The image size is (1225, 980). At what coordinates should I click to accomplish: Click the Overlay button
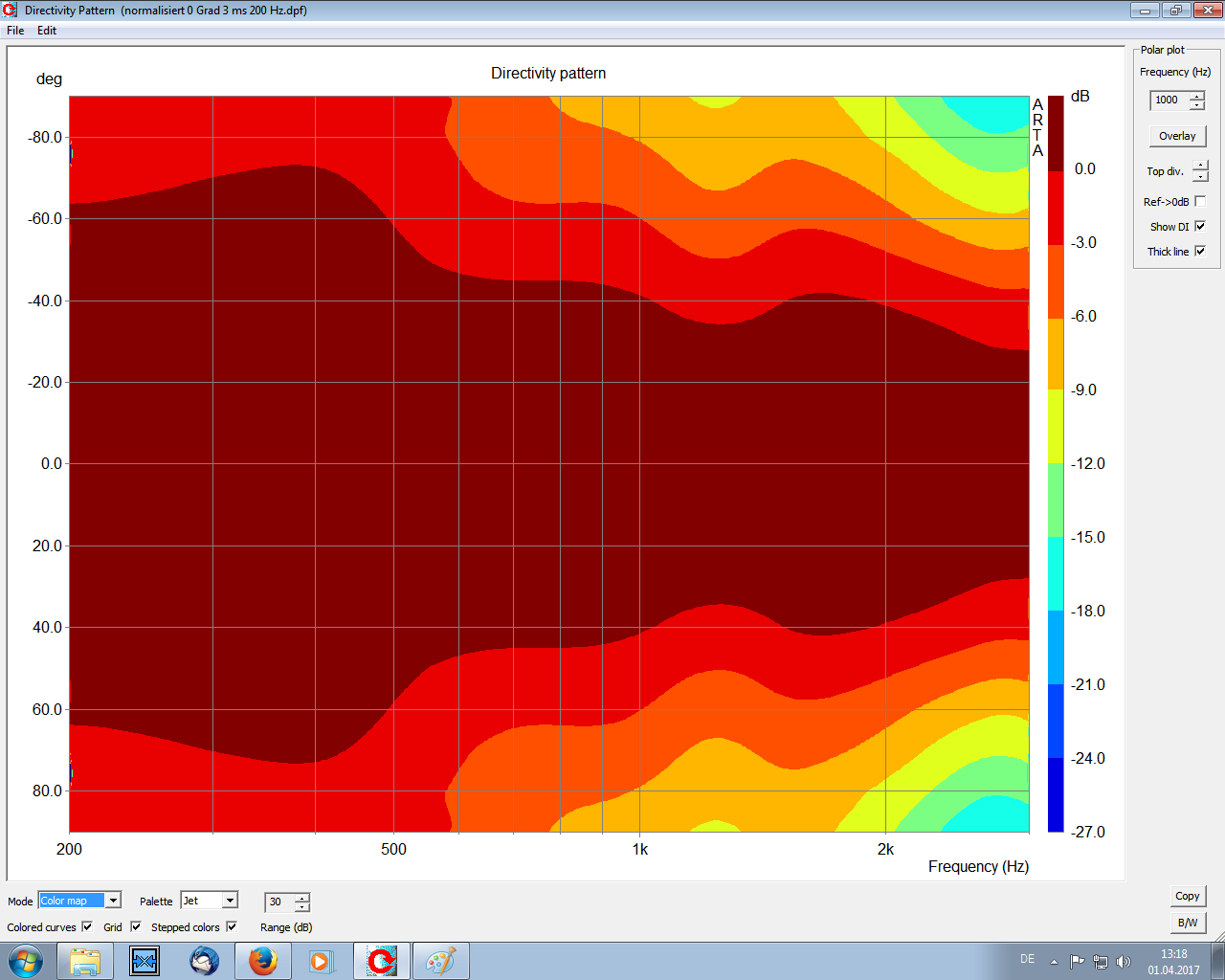(1177, 136)
